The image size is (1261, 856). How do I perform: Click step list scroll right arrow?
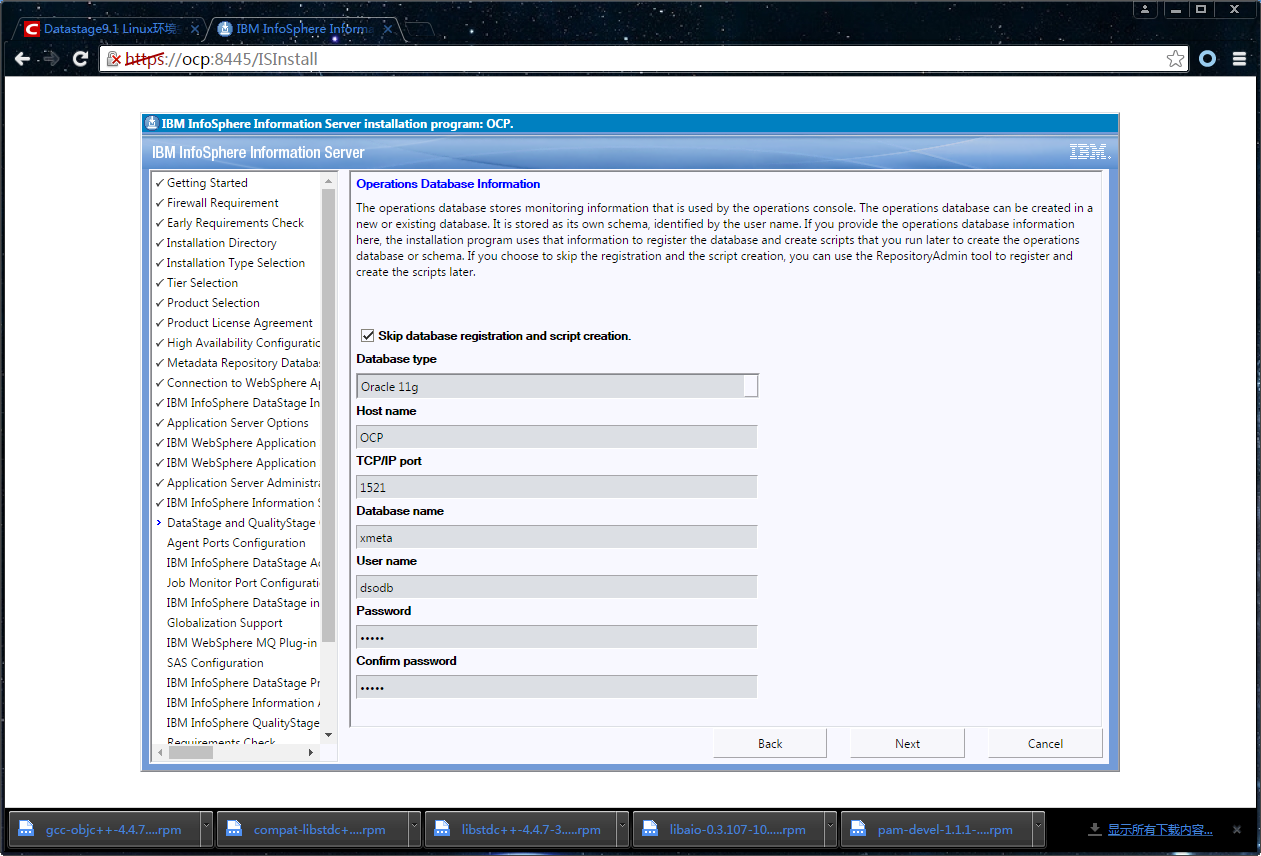pyautogui.click(x=310, y=752)
